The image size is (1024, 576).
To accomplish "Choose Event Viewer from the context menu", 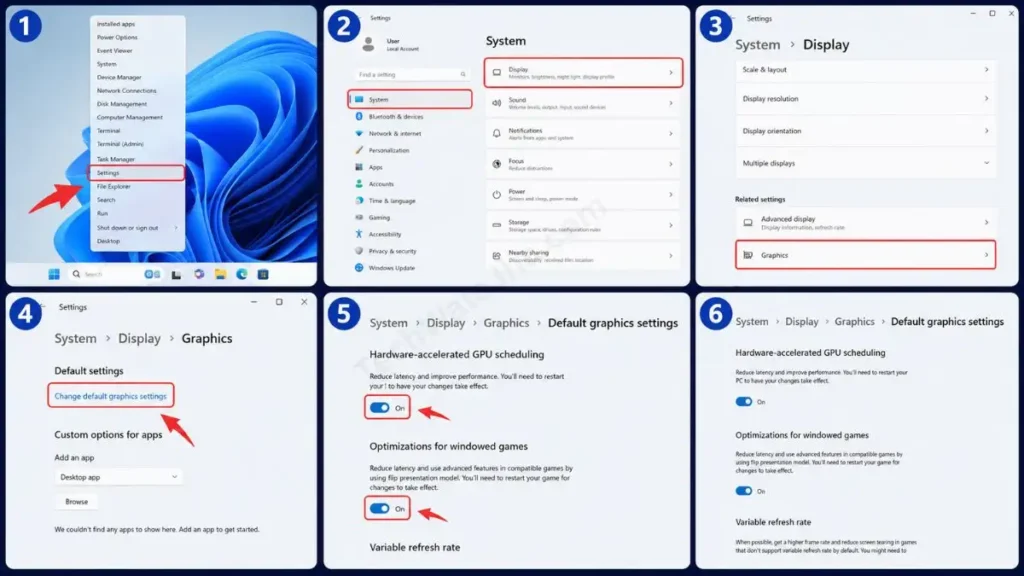I will pos(114,50).
